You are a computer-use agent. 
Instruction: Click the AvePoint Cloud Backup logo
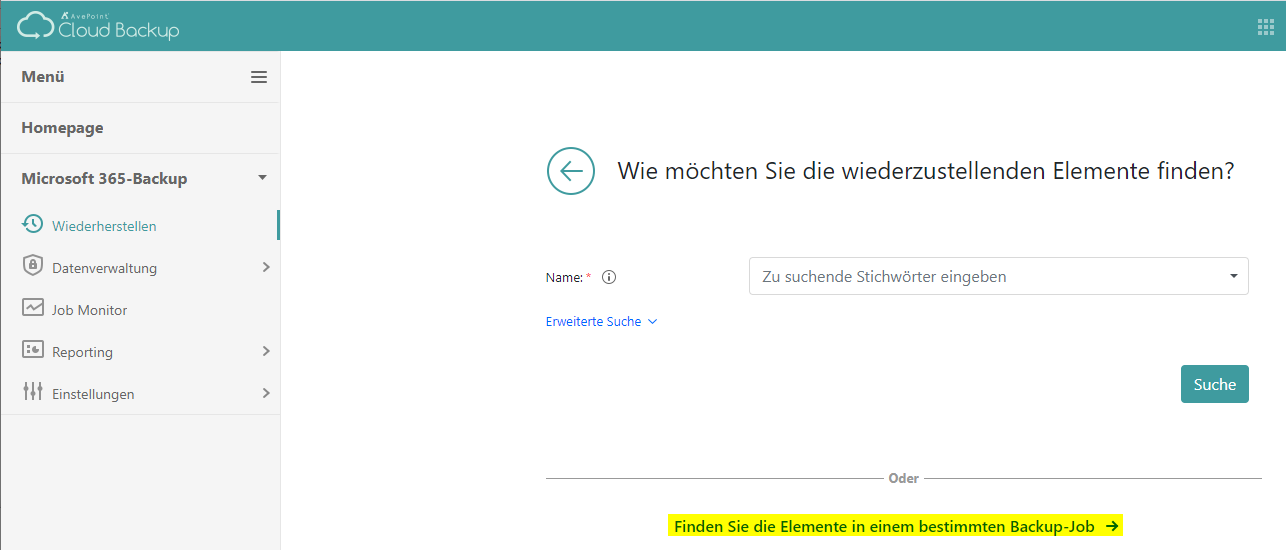point(98,26)
